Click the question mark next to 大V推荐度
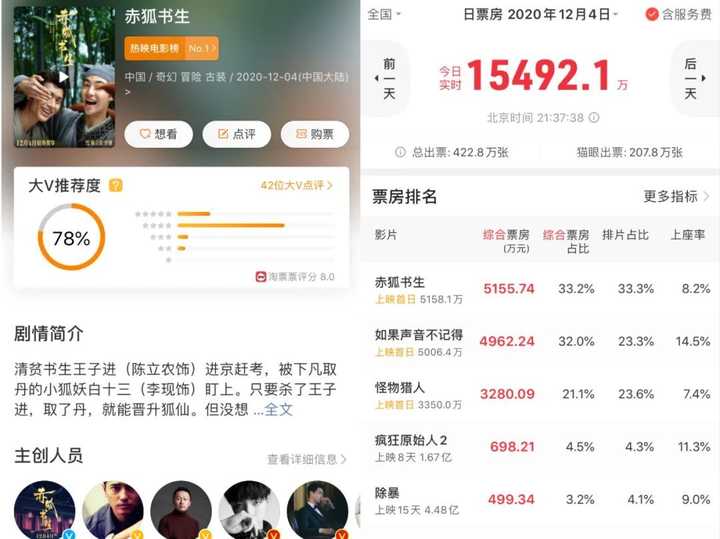 pyautogui.click(x=115, y=185)
